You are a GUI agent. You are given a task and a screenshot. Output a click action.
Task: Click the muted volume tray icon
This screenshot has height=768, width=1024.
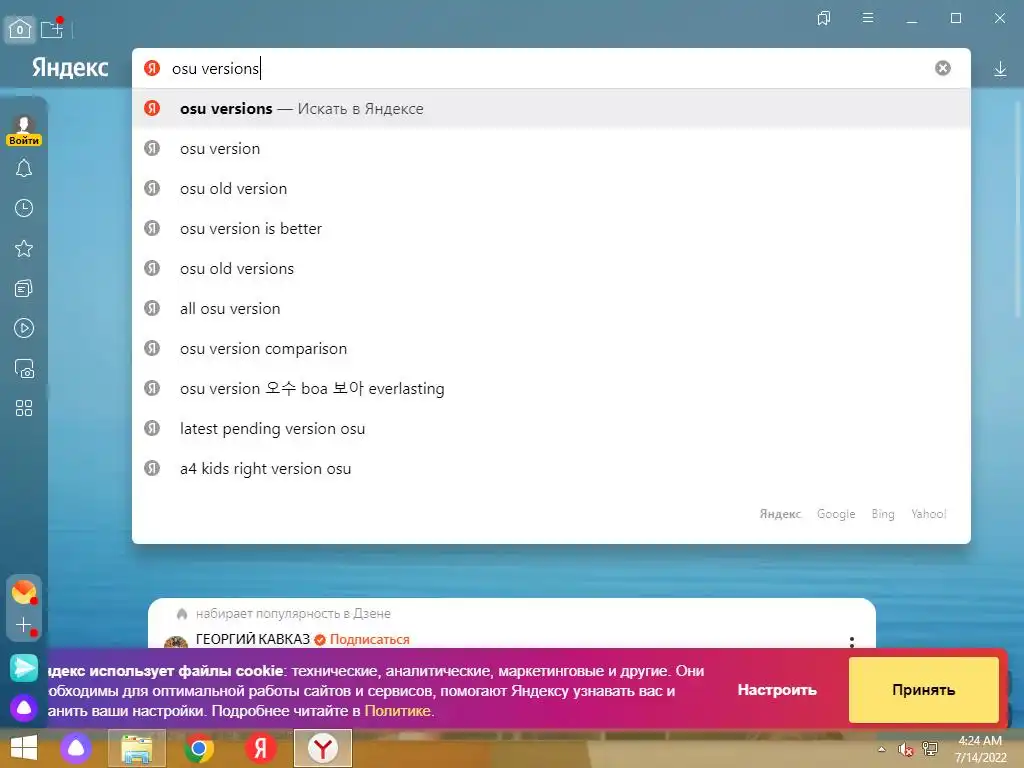point(905,749)
